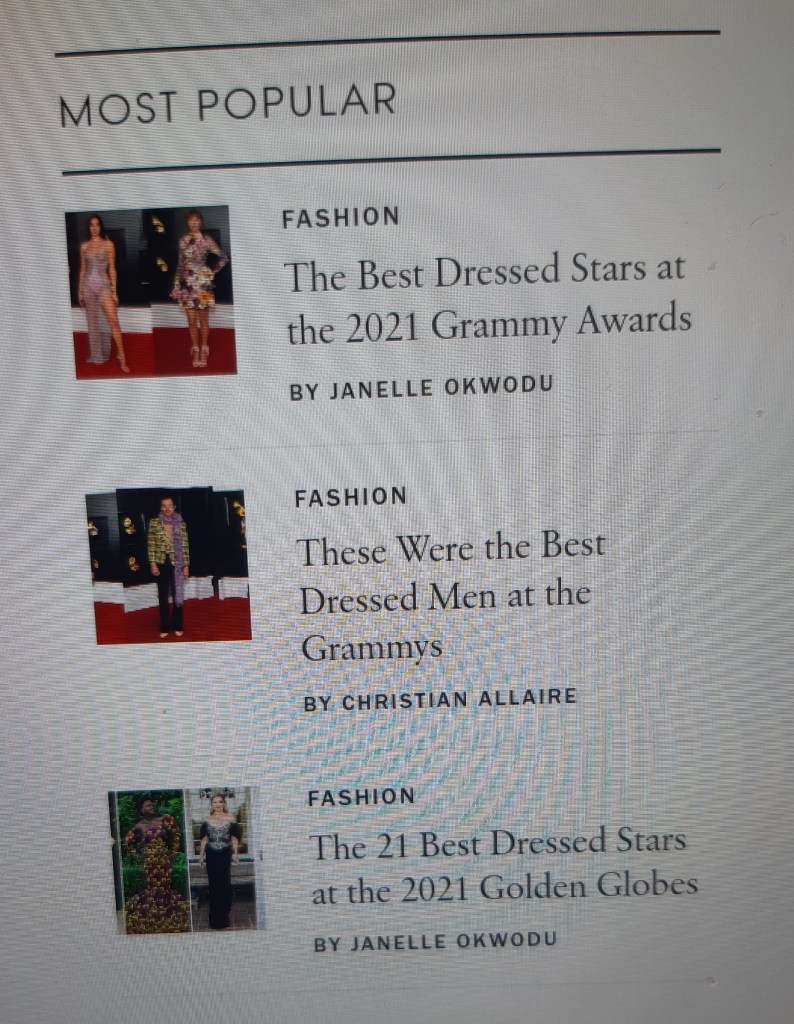
Task: Select the FASHION tag above the Best Dressed Men headline
Action: [x=351, y=498]
